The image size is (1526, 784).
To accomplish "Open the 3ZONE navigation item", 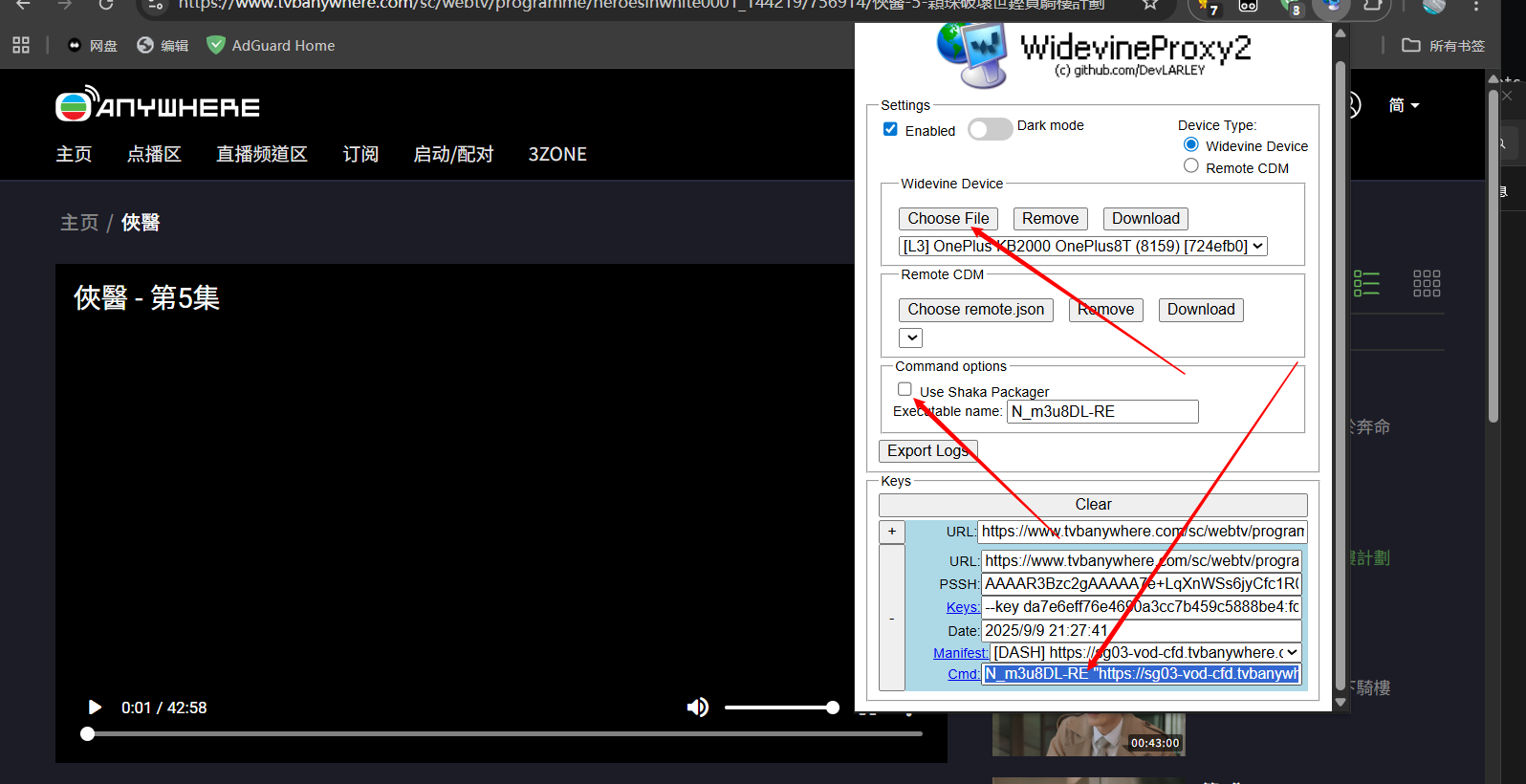I will coord(557,154).
